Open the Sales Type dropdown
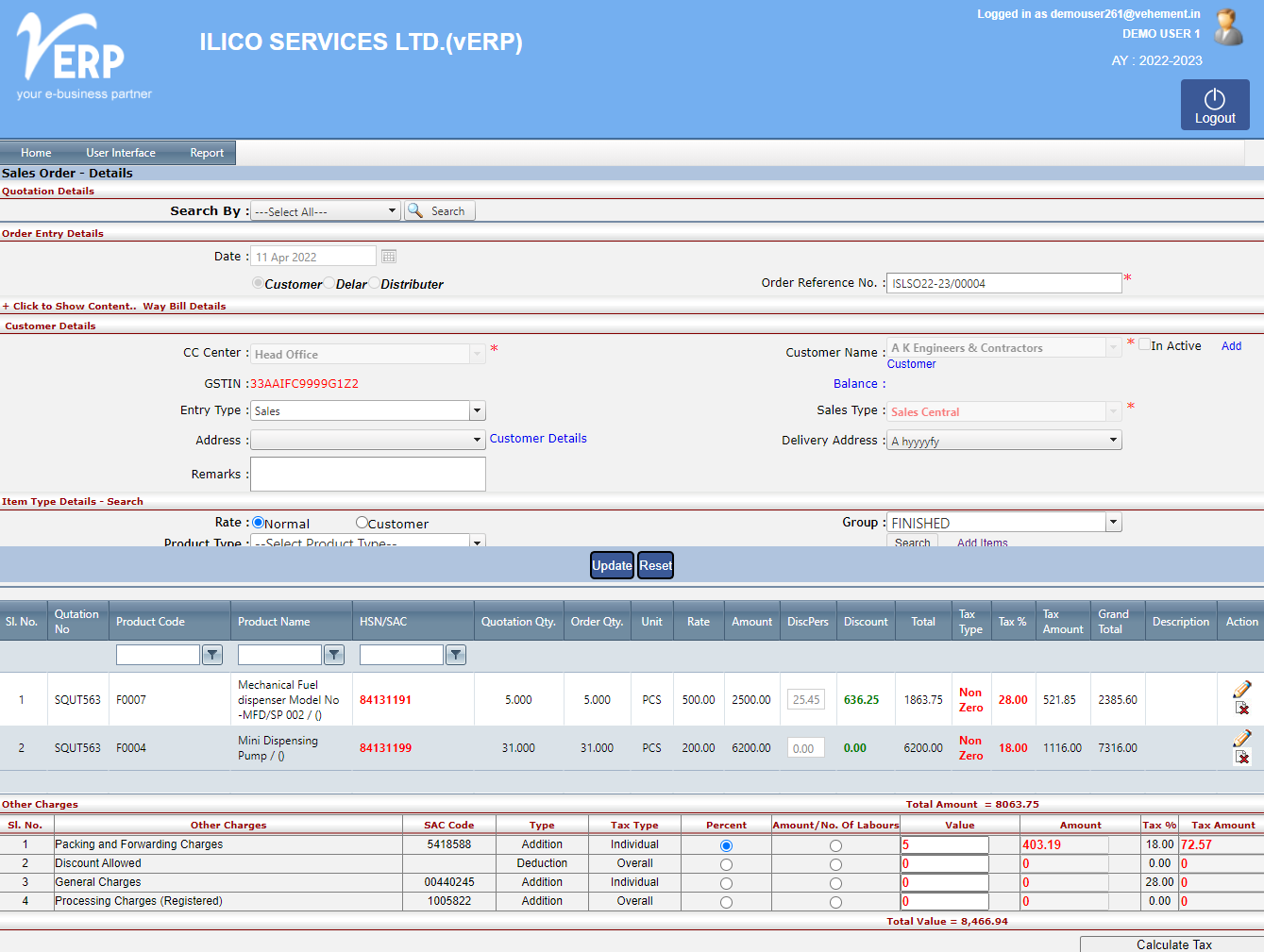 pyautogui.click(x=1004, y=411)
